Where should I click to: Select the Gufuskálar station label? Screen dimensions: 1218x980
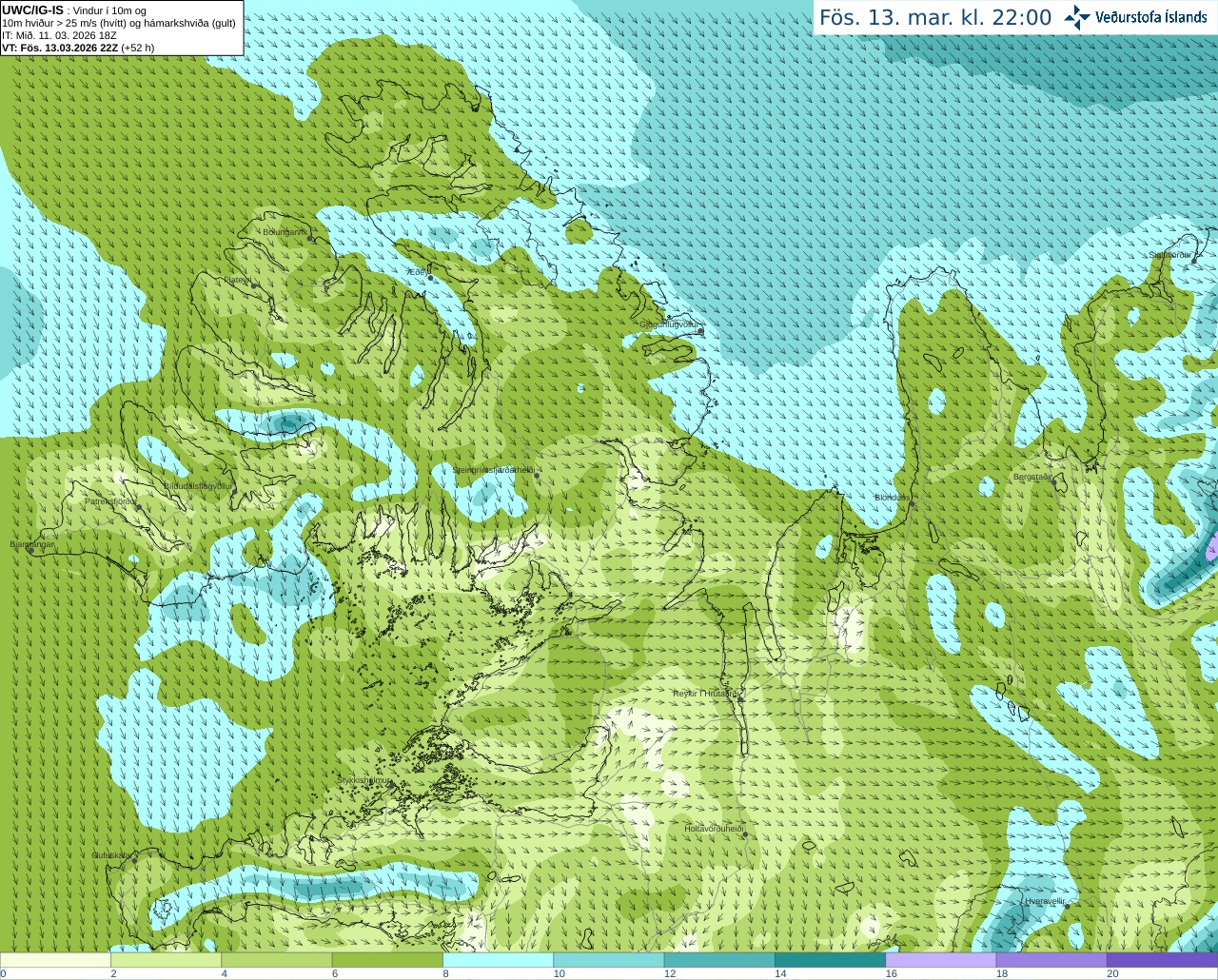[x=111, y=855]
